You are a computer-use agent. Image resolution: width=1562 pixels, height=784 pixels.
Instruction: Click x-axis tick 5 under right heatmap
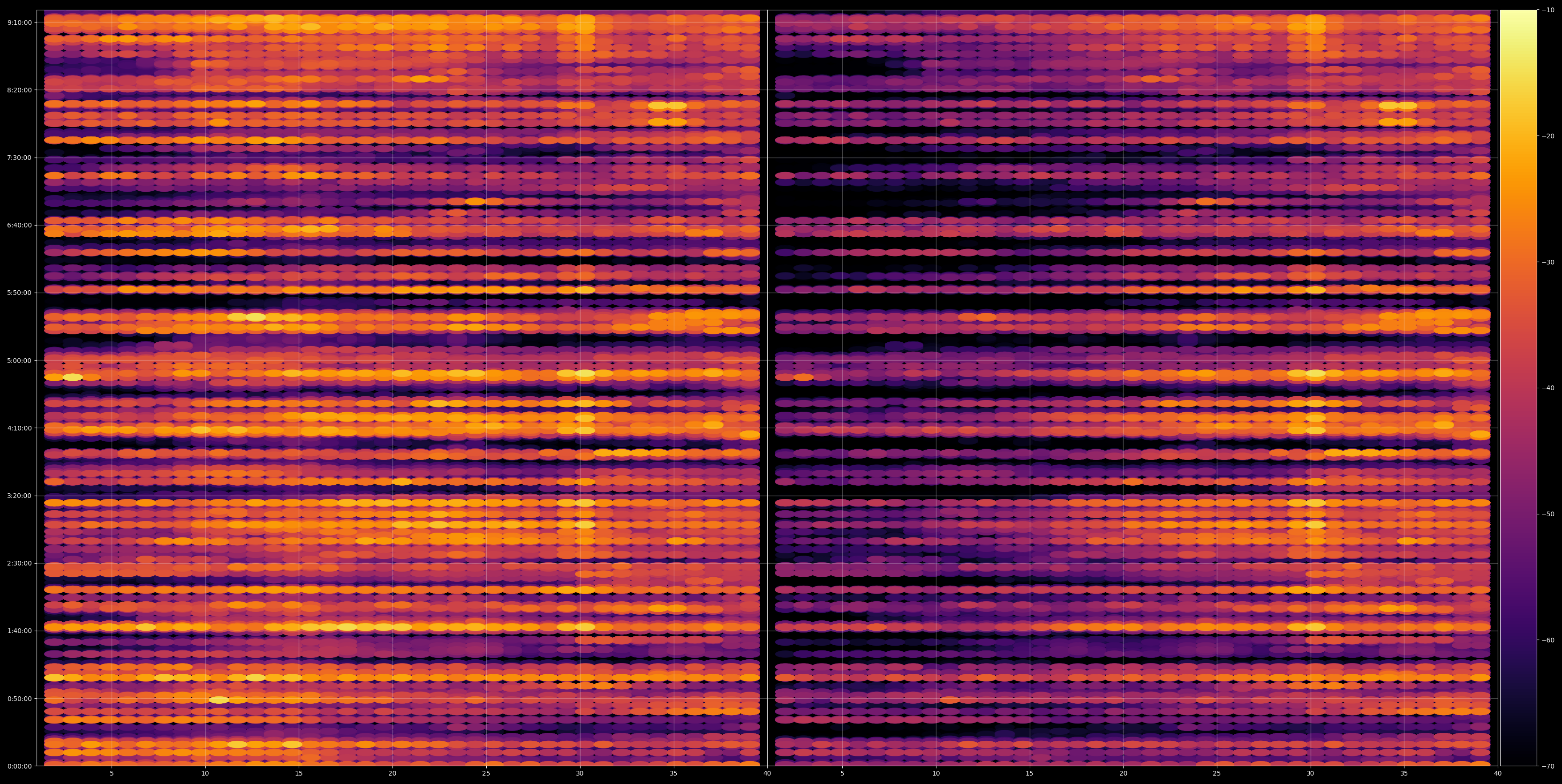point(842,774)
